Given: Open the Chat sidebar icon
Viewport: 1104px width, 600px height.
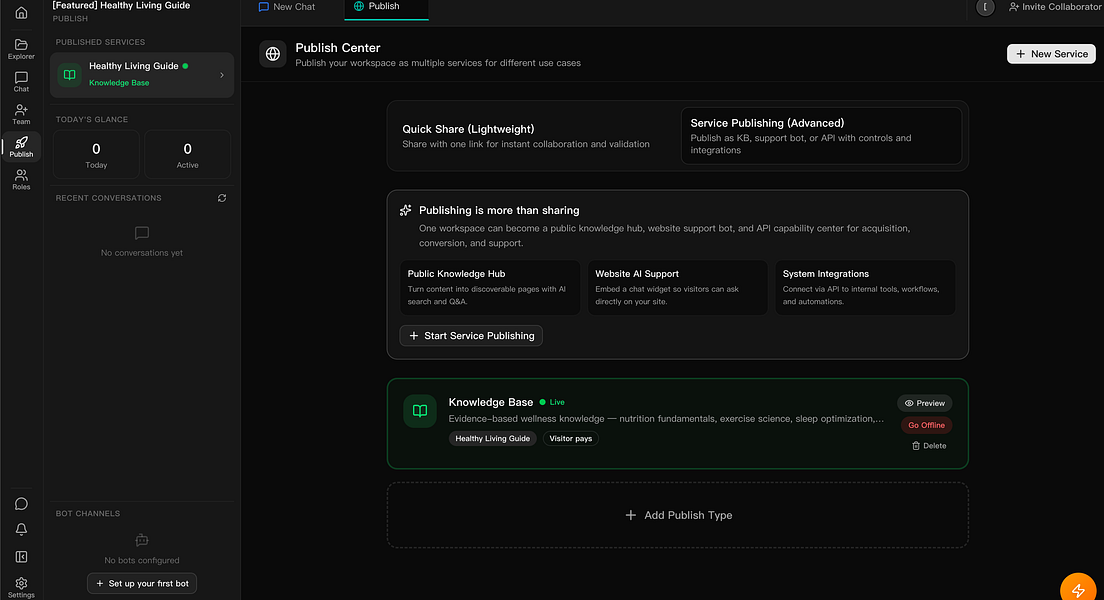Looking at the screenshot, I should pyautogui.click(x=21, y=82).
